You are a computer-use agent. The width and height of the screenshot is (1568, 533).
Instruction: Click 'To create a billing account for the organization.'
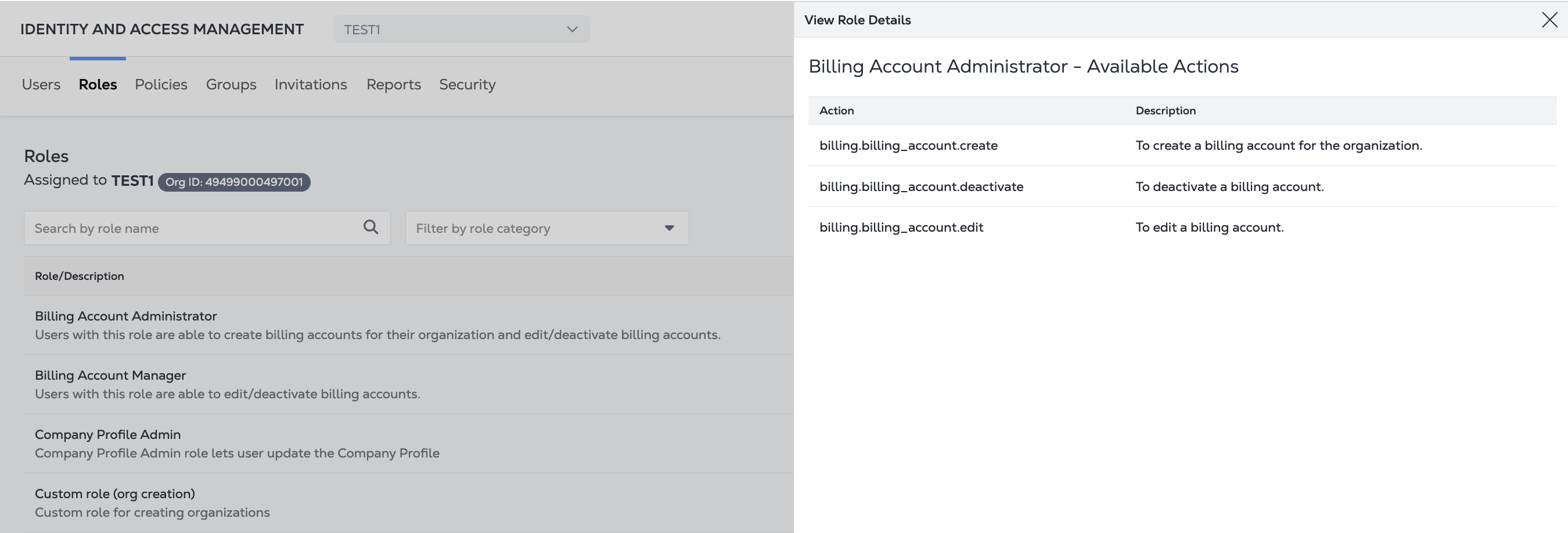[x=1279, y=145]
